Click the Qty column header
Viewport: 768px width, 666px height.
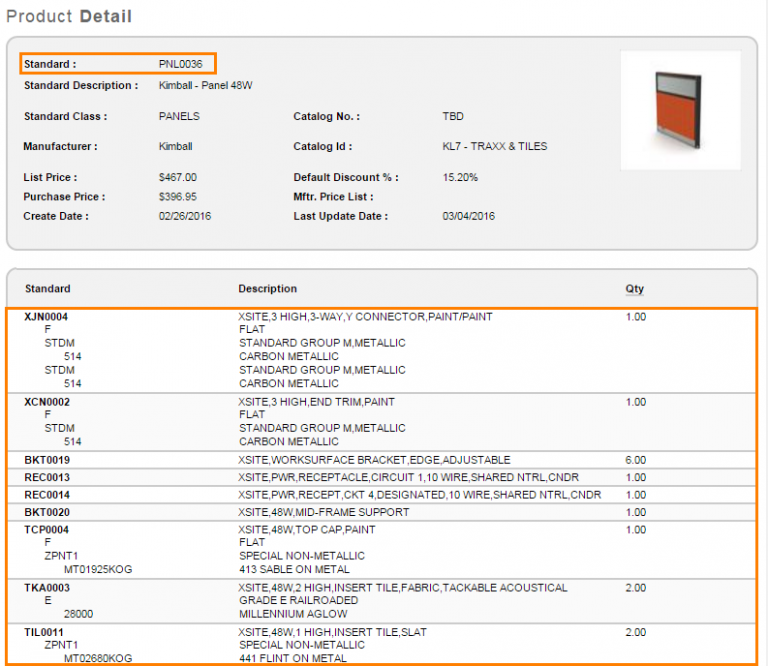tap(634, 289)
